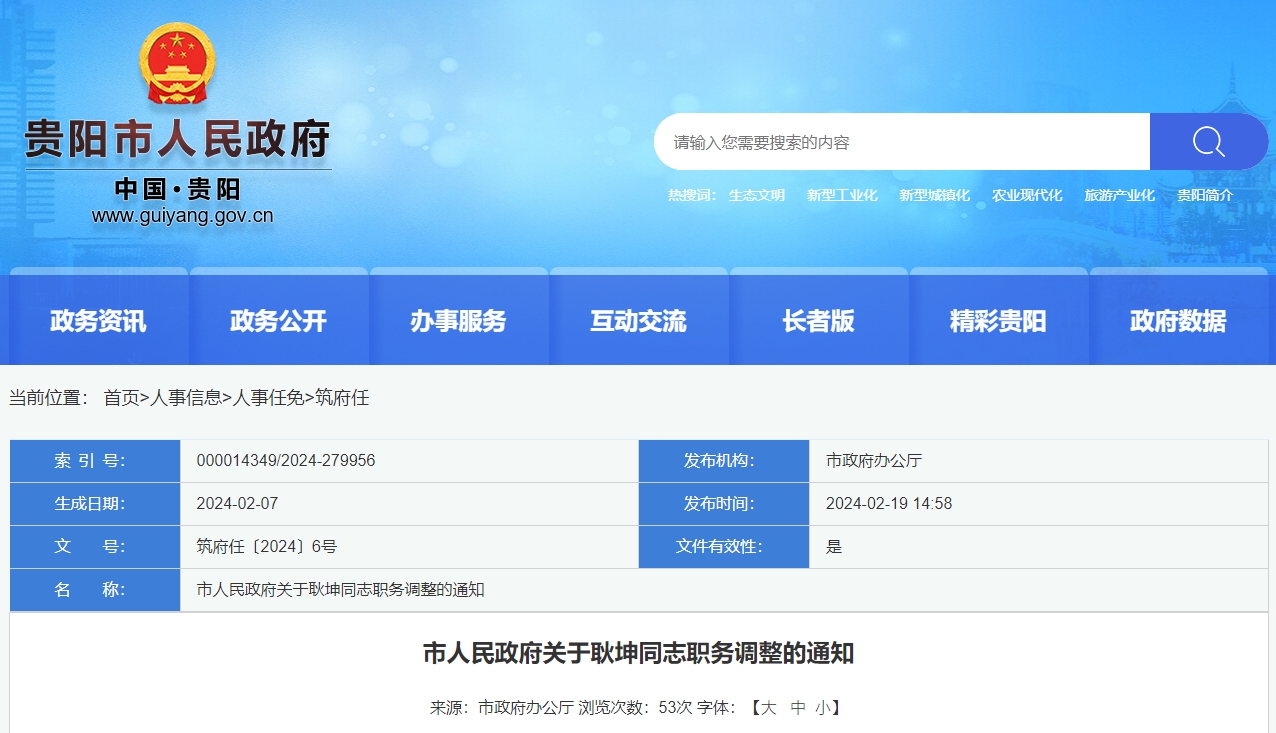Type in the search input field

(900, 142)
